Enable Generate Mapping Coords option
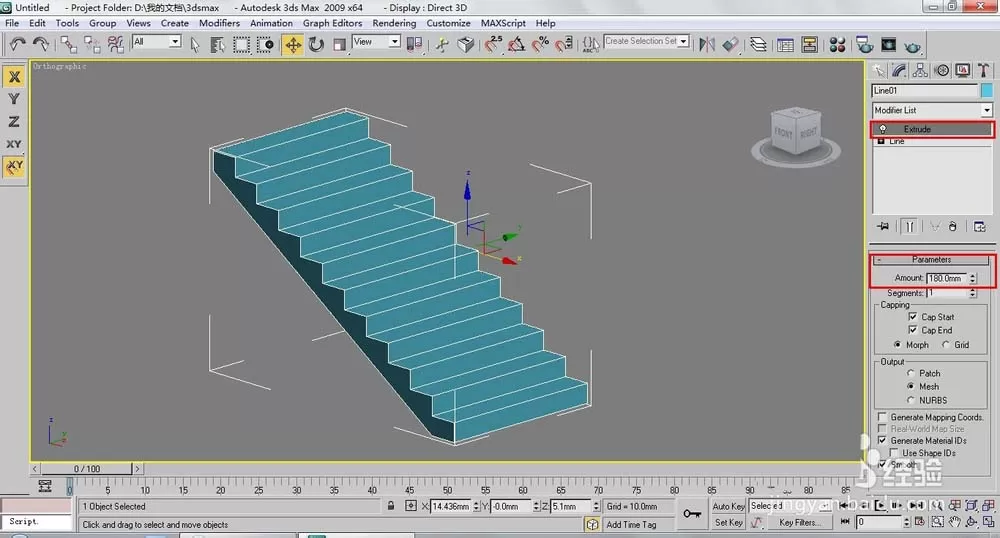Viewport: 1000px width, 538px height. [883, 417]
